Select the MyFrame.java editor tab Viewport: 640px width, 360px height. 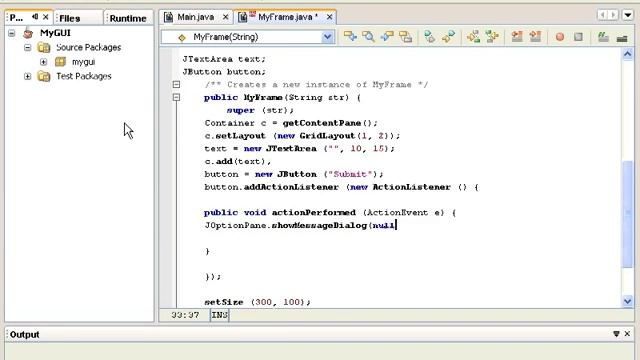pyautogui.click(x=284, y=17)
